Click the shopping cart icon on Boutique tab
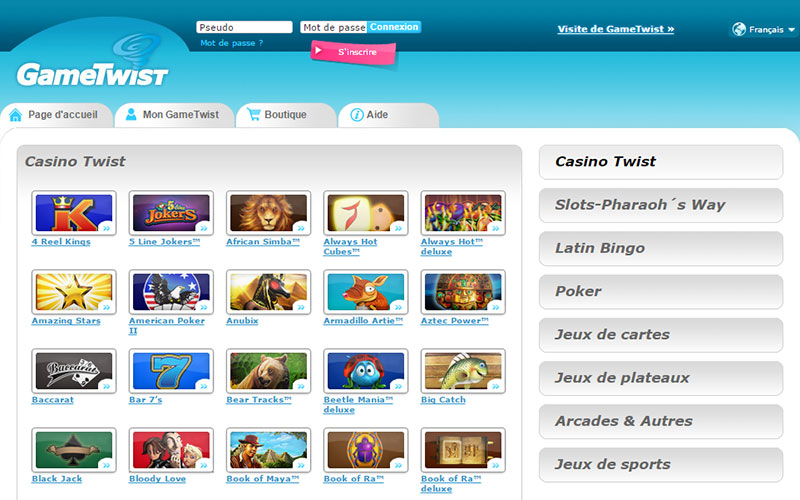800x500 pixels. pos(254,114)
